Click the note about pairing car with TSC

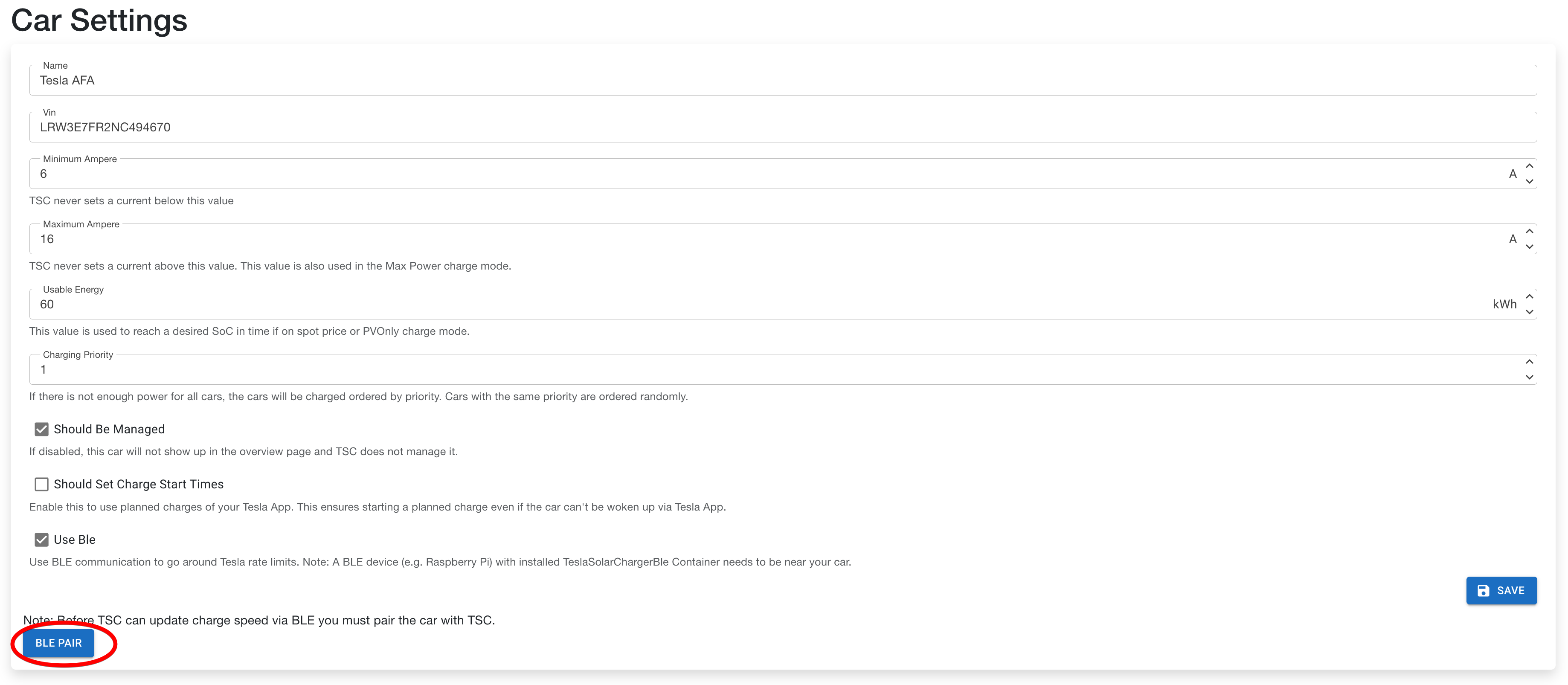click(x=259, y=621)
